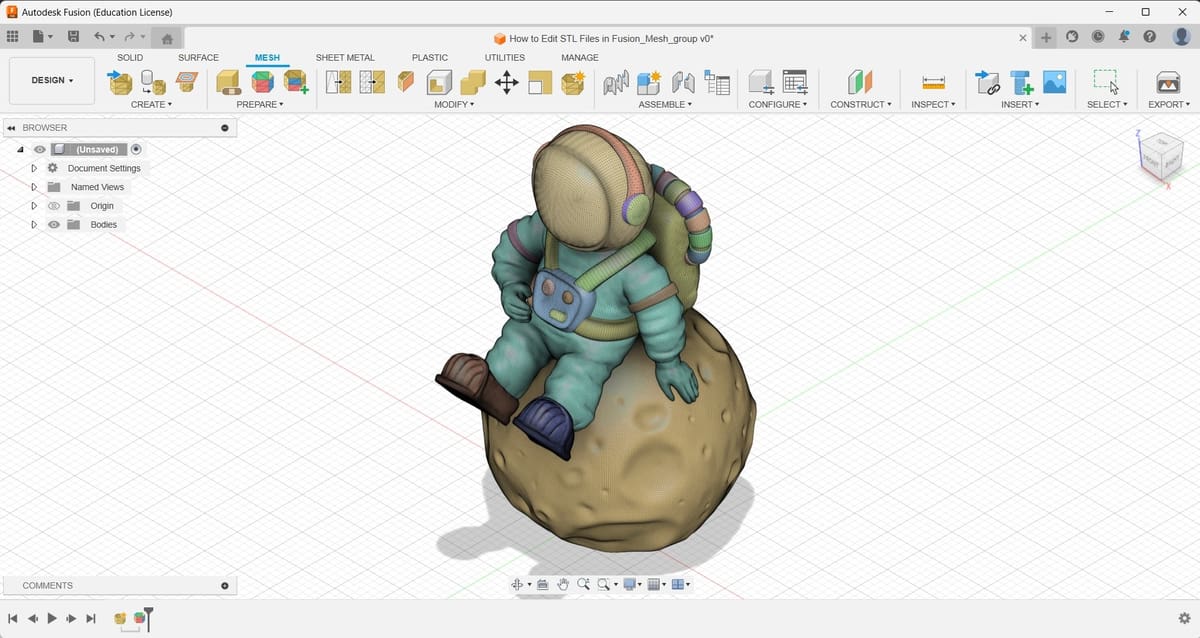Viewport: 1200px width, 638px height.
Task: Open Display Settings dropdown in navigation bar
Action: (x=632, y=584)
